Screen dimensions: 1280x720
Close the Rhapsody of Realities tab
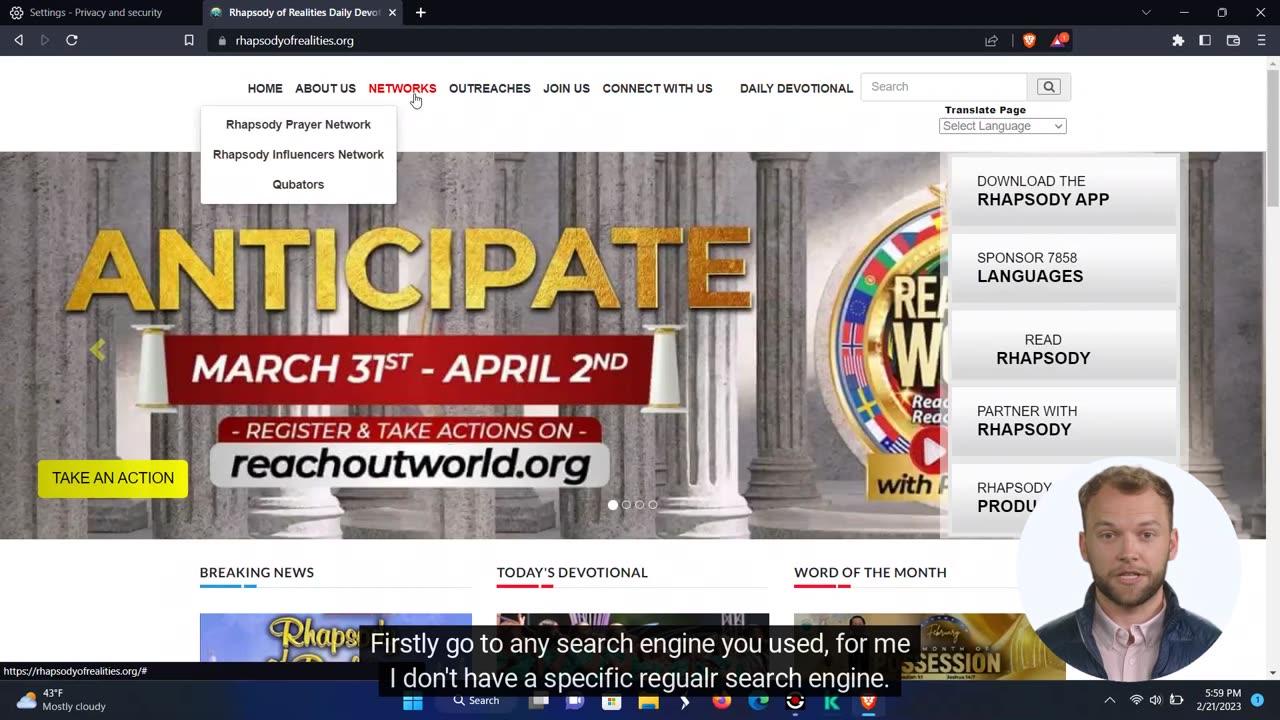coord(392,13)
